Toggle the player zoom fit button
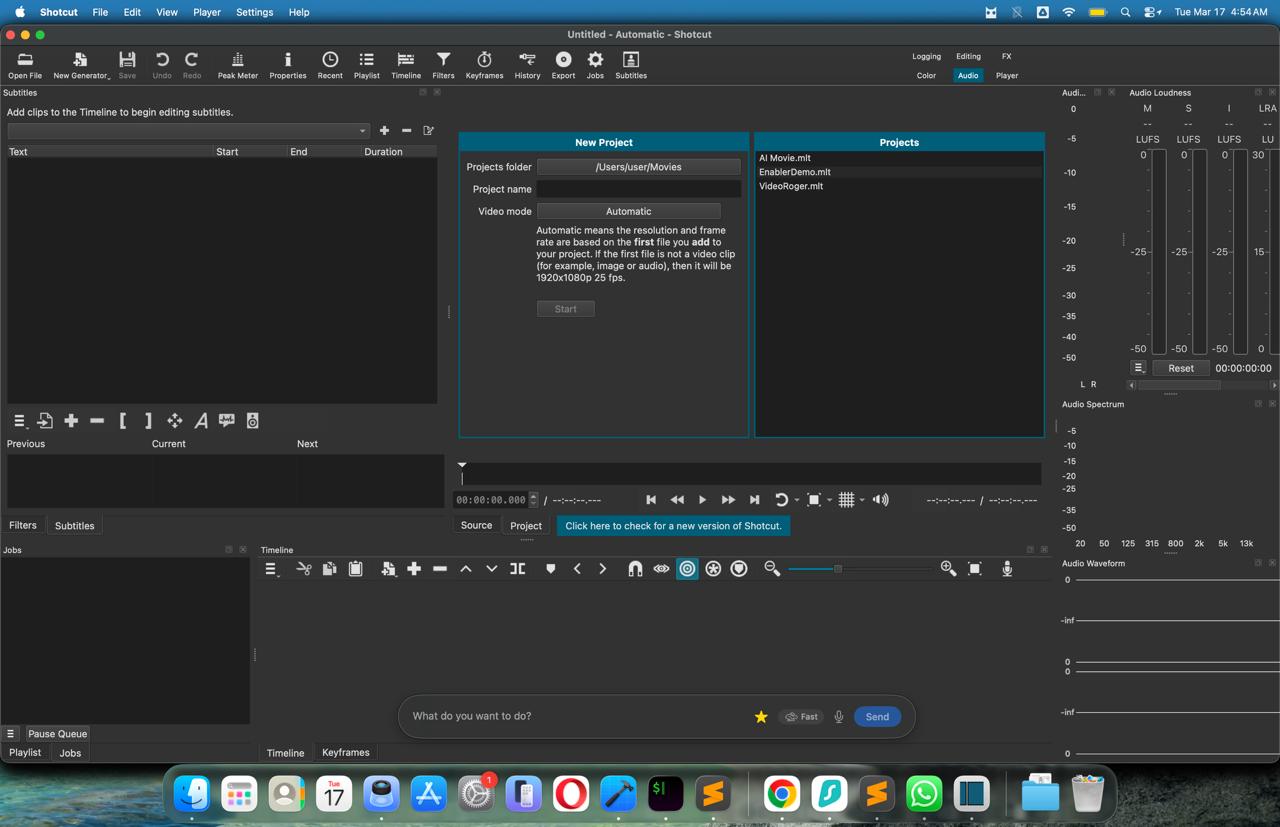The height and width of the screenshot is (827, 1280). 814,500
